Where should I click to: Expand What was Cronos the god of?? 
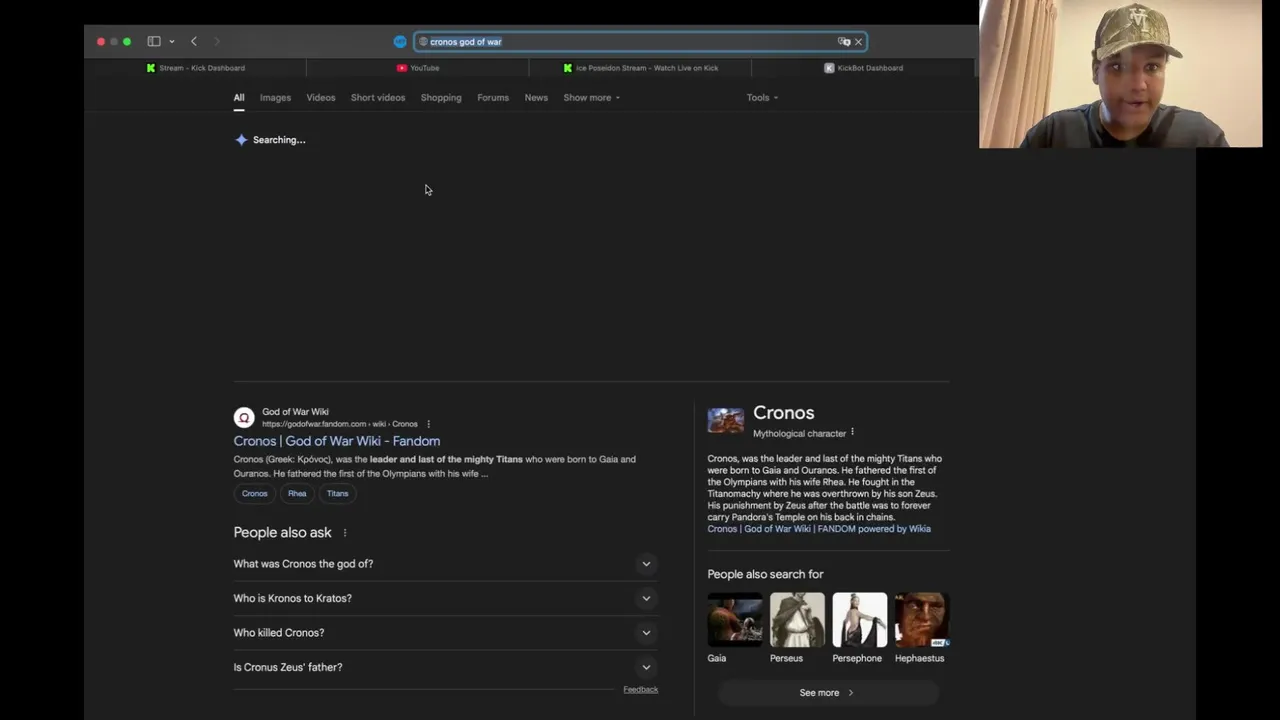(445, 564)
